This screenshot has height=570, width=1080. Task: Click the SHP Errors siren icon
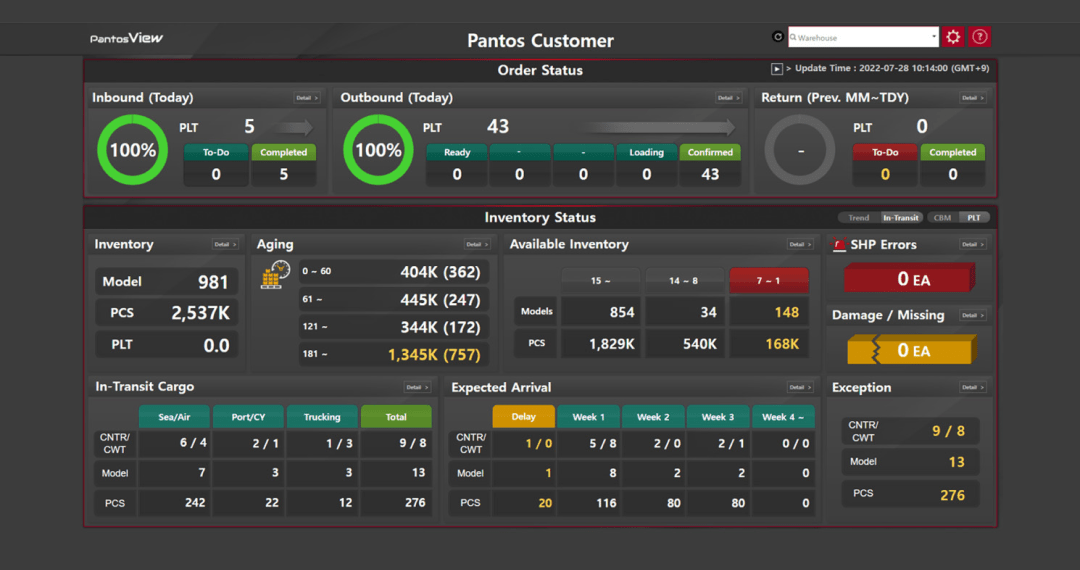[x=838, y=244]
